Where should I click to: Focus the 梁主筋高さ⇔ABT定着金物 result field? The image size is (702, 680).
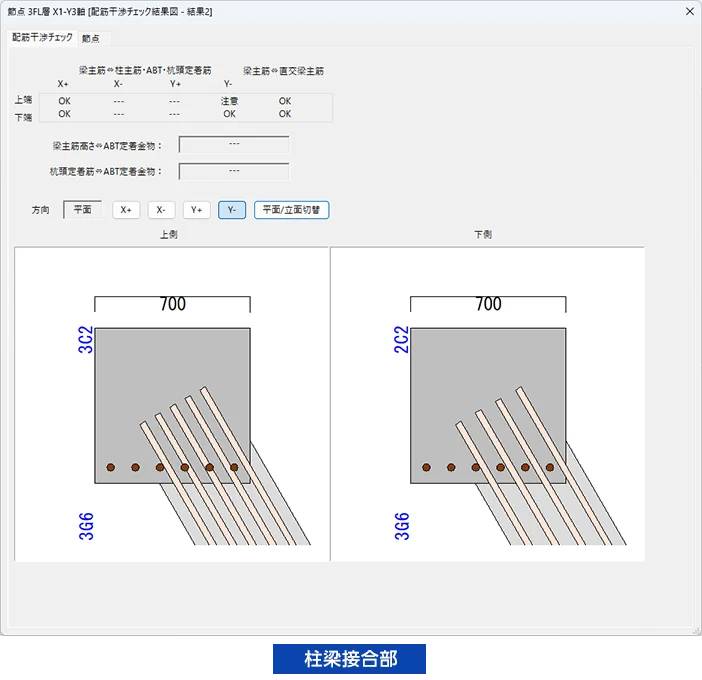234,145
